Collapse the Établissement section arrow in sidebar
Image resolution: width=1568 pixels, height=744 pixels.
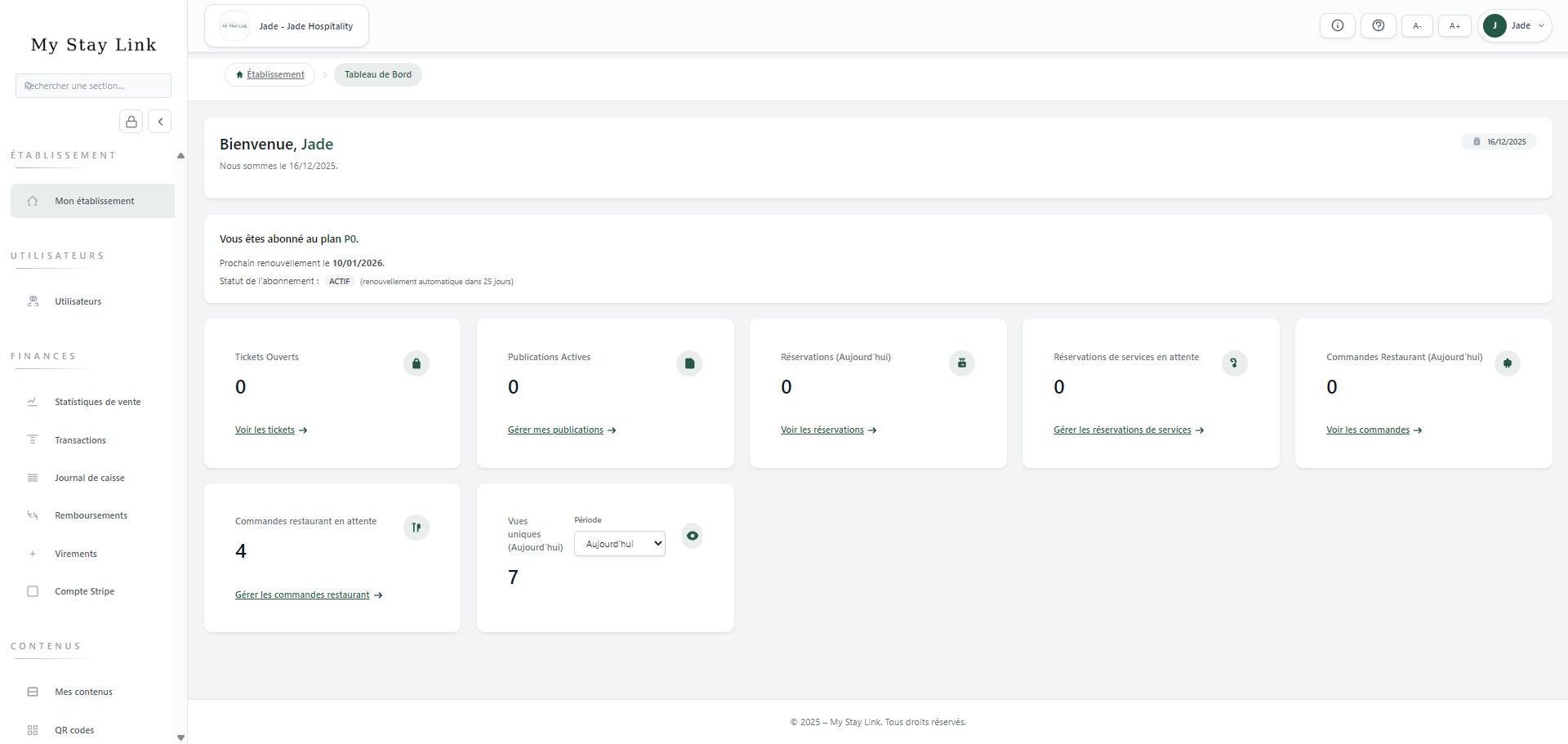[180, 155]
